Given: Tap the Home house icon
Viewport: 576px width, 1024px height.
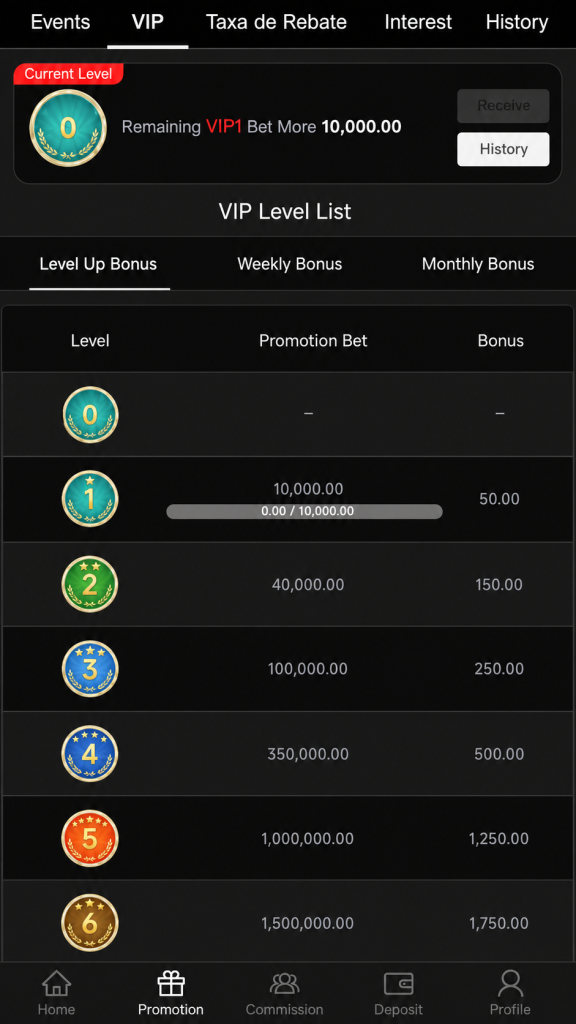Looking at the screenshot, I should (x=56, y=984).
